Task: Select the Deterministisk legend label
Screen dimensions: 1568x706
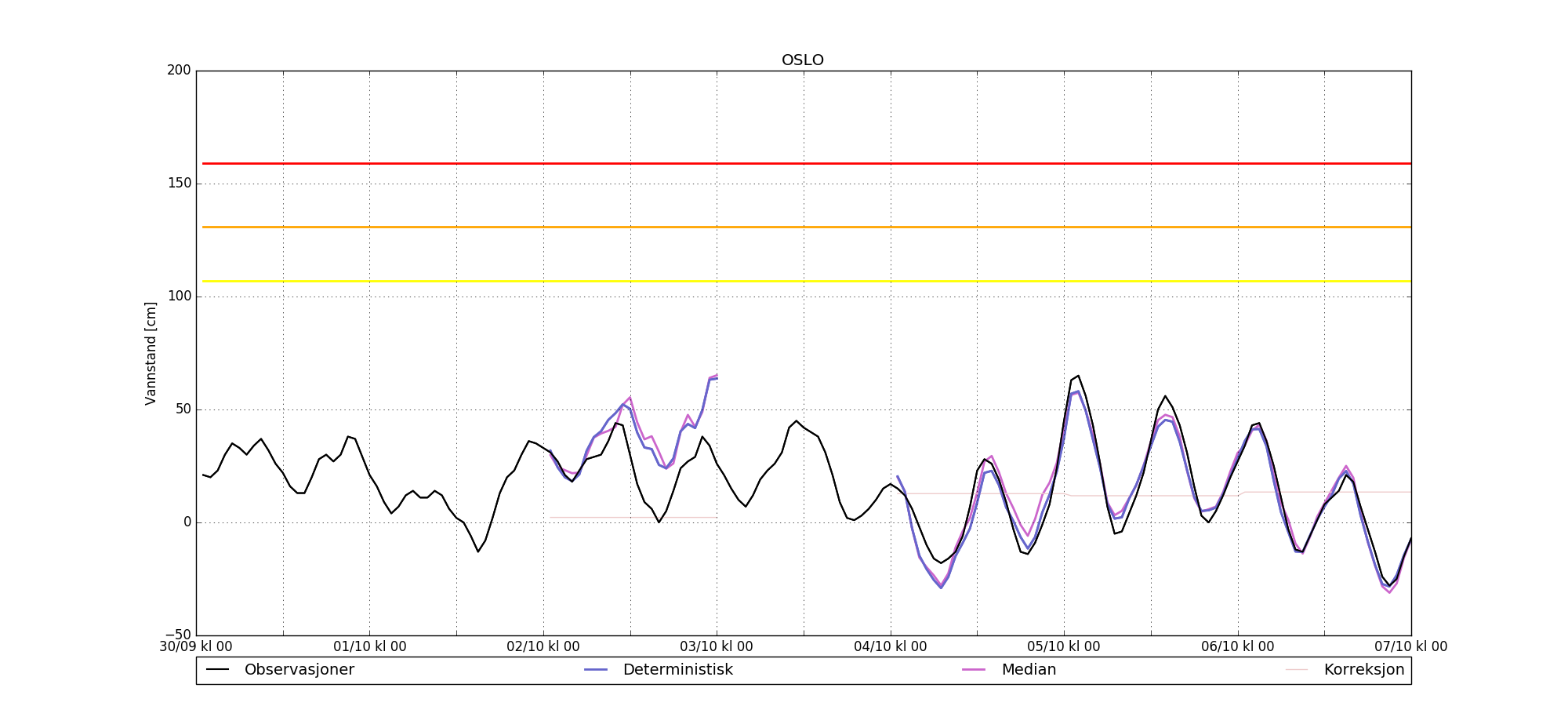Action: (x=677, y=670)
